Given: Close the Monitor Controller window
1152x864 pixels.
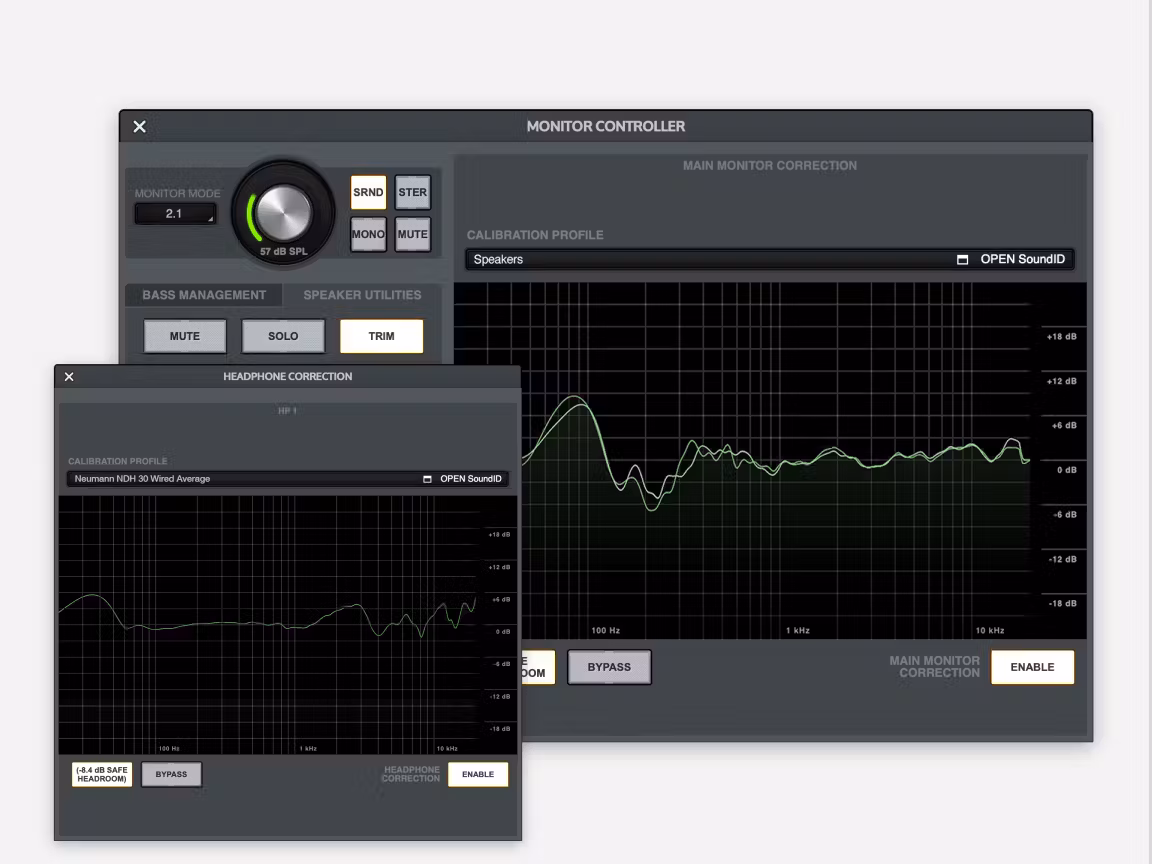Looking at the screenshot, I should click(140, 126).
